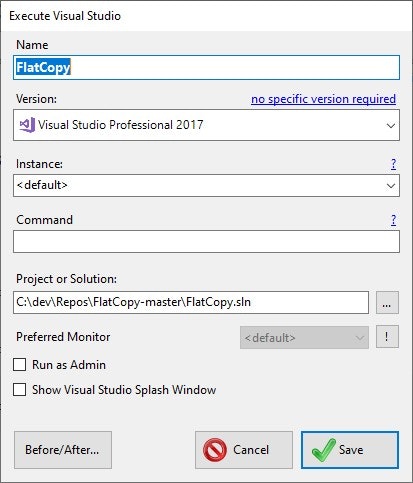Open the Command help question mark
Viewport: 413px width, 483px height.
pyautogui.click(x=394, y=220)
